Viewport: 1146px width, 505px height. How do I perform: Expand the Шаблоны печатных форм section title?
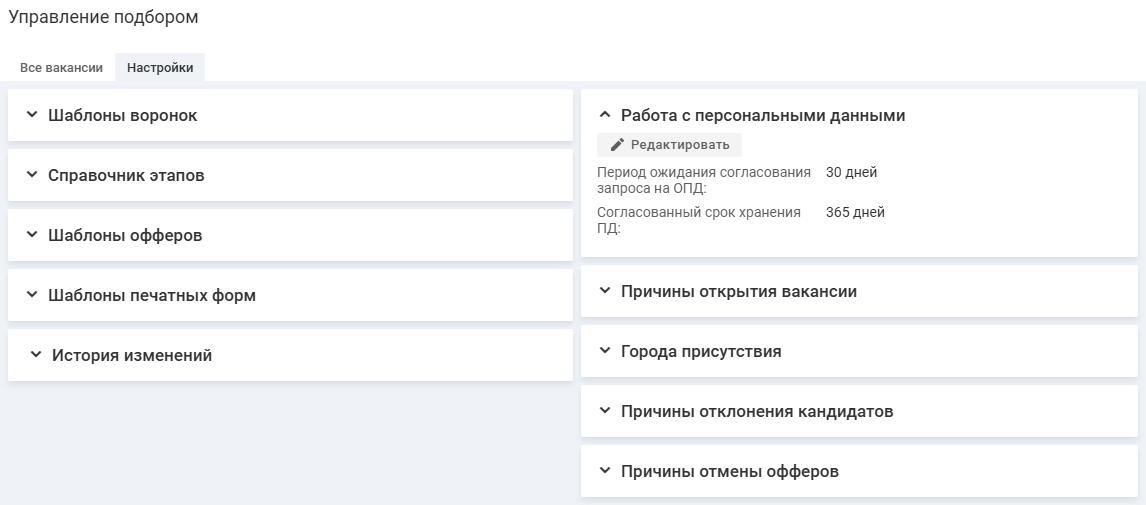point(152,296)
